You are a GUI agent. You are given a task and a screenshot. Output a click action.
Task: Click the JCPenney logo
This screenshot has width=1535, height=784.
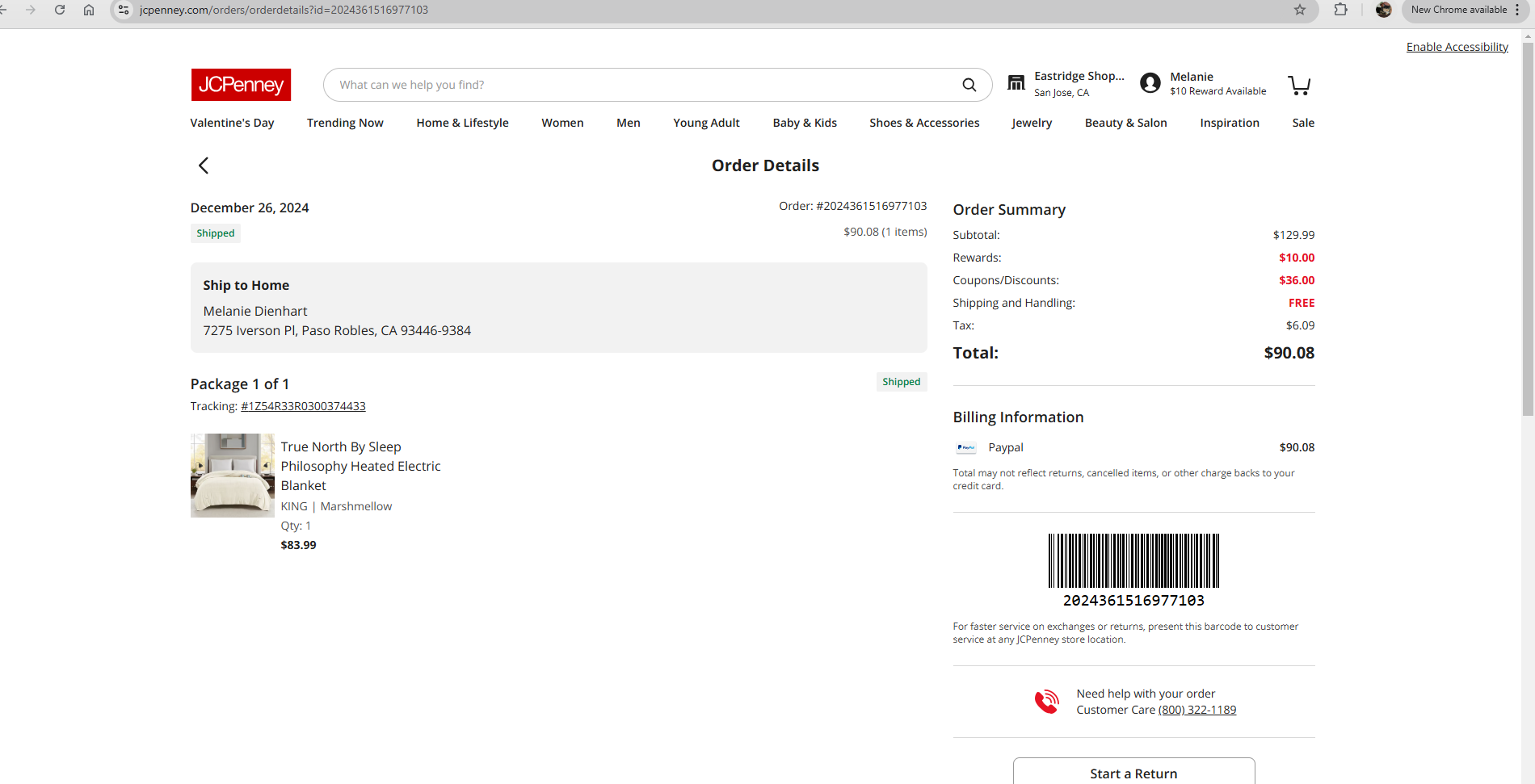pos(241,85)
